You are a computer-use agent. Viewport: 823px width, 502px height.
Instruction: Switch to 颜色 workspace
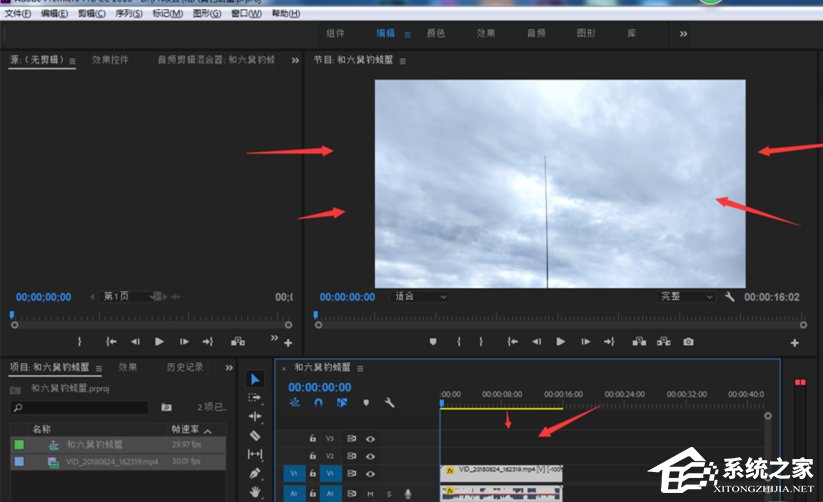coord(436,33)
